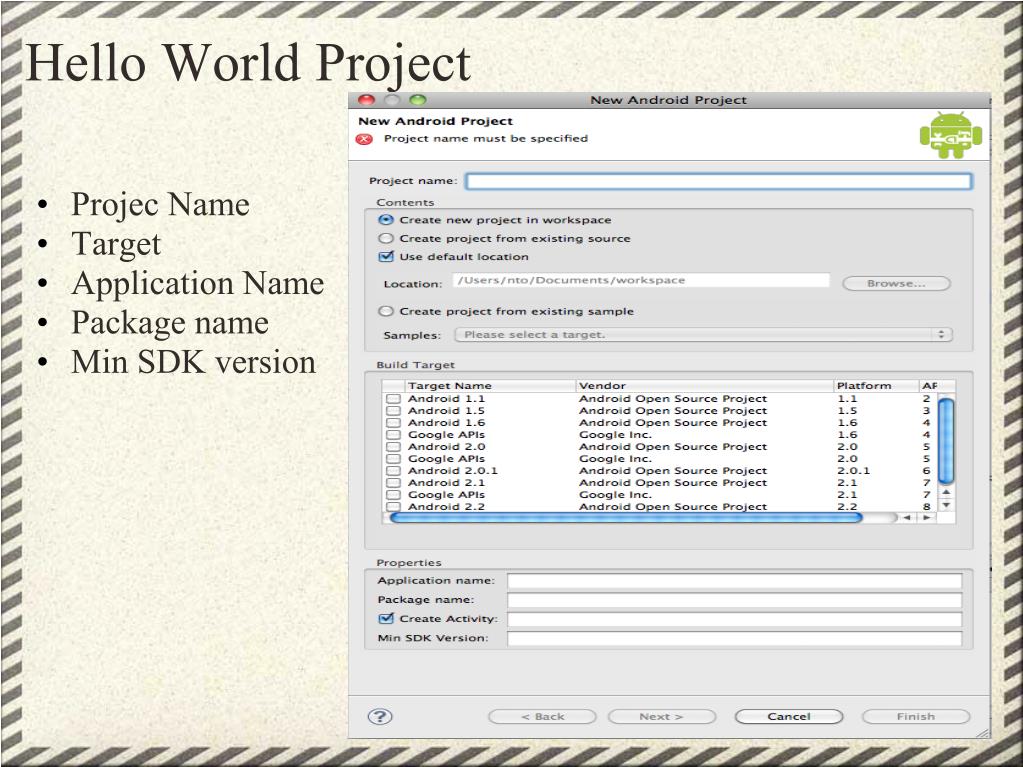Click the Vendor cell of the Android 2.2 row
The width and height of the screenshot is (1023, 767).
tap(673, 507)
